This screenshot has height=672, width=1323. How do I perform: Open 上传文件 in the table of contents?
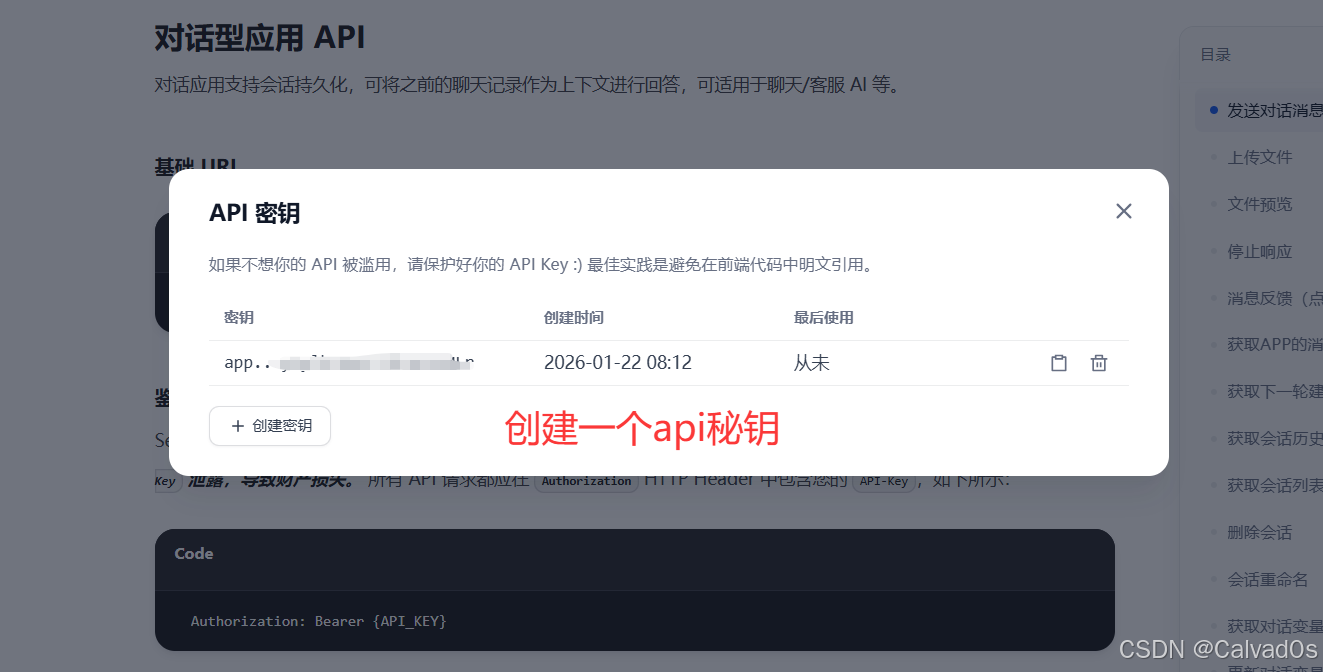point(1260,157)
